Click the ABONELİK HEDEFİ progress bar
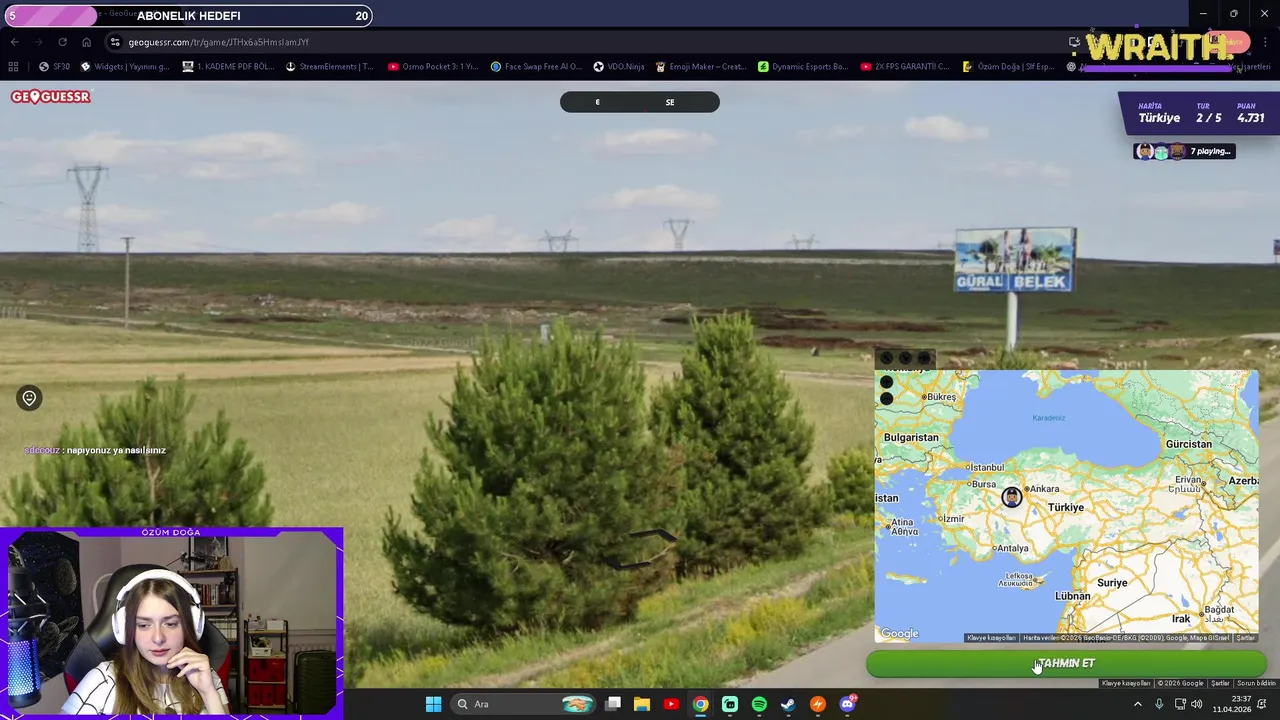The width and height of the screenshot is (1280, 720). [188, 16]
